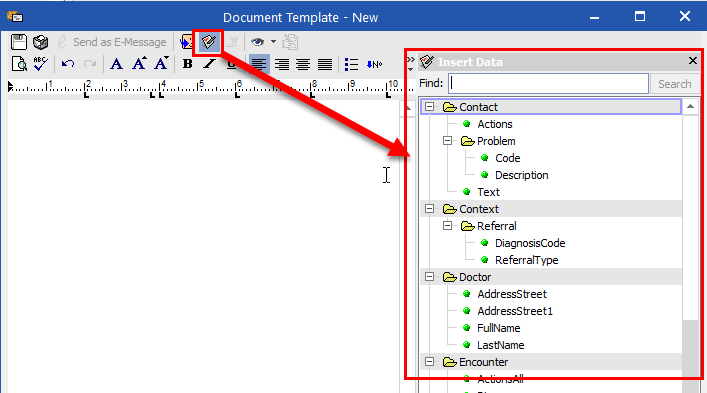The height and width of the screenshot is (393, 707).
Task: Select the Problem folder label
Action: point(496,141)
